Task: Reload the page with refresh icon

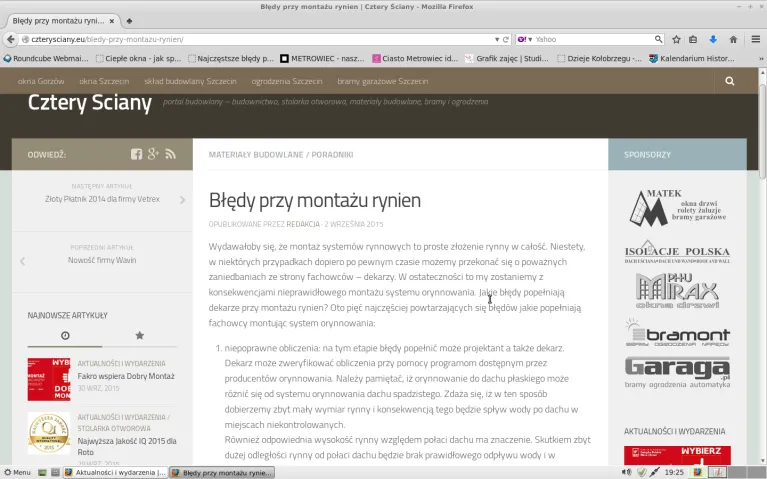Action: point(506,39)
